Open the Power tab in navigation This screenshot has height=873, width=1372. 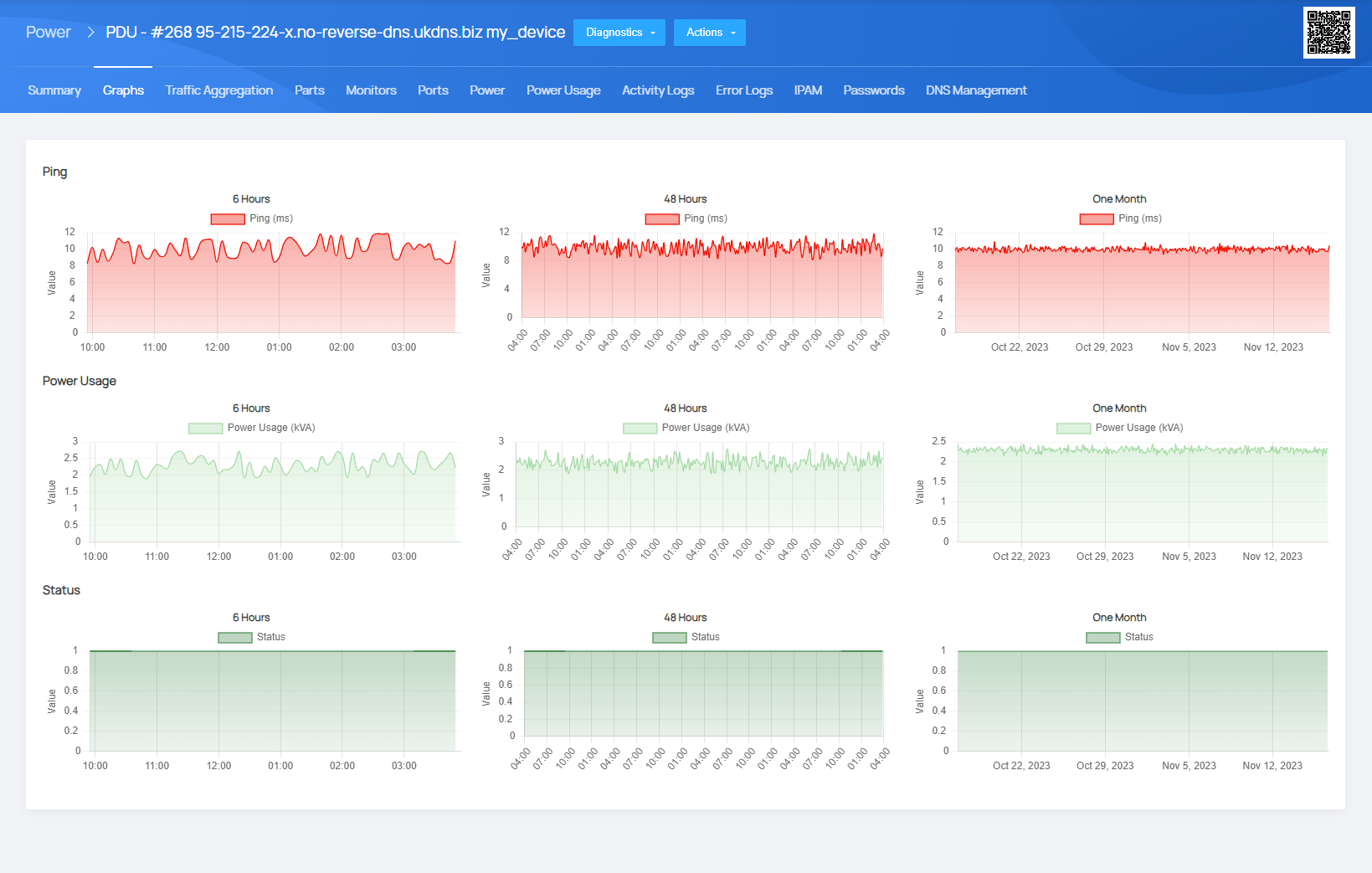click(487, 90)
